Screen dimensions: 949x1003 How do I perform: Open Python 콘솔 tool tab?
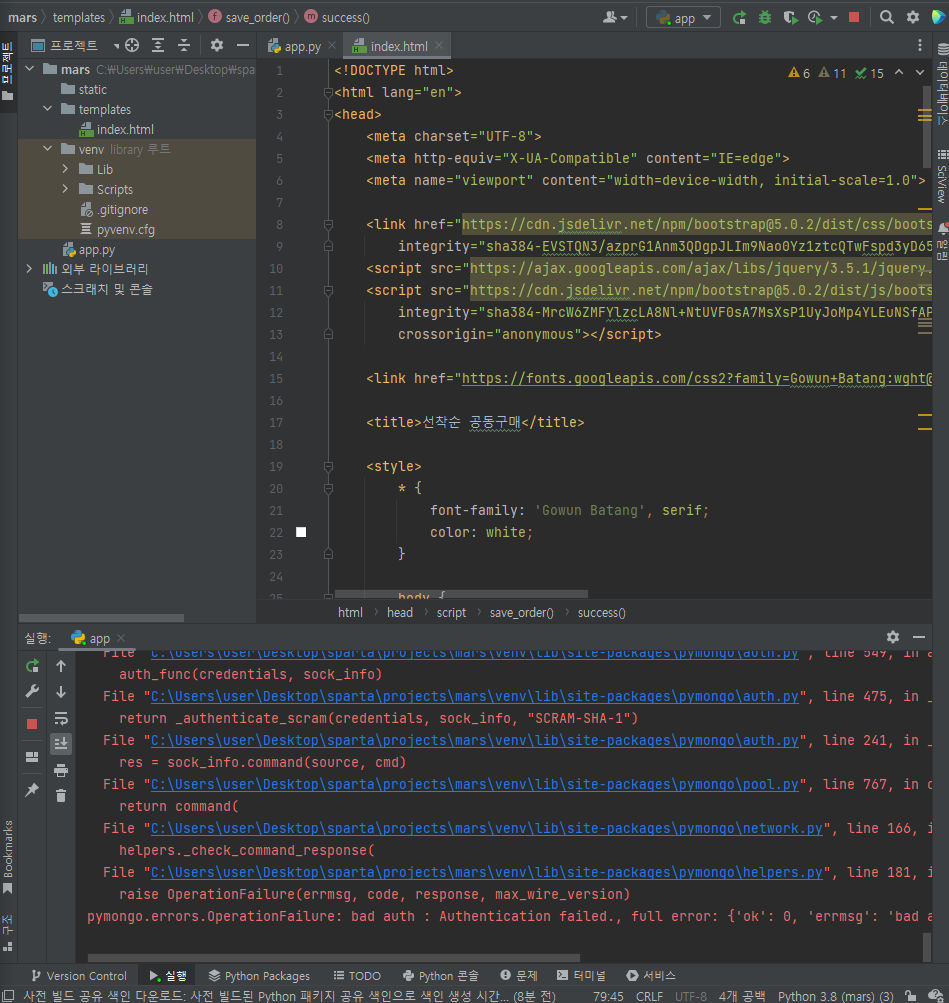pos(441,975)
